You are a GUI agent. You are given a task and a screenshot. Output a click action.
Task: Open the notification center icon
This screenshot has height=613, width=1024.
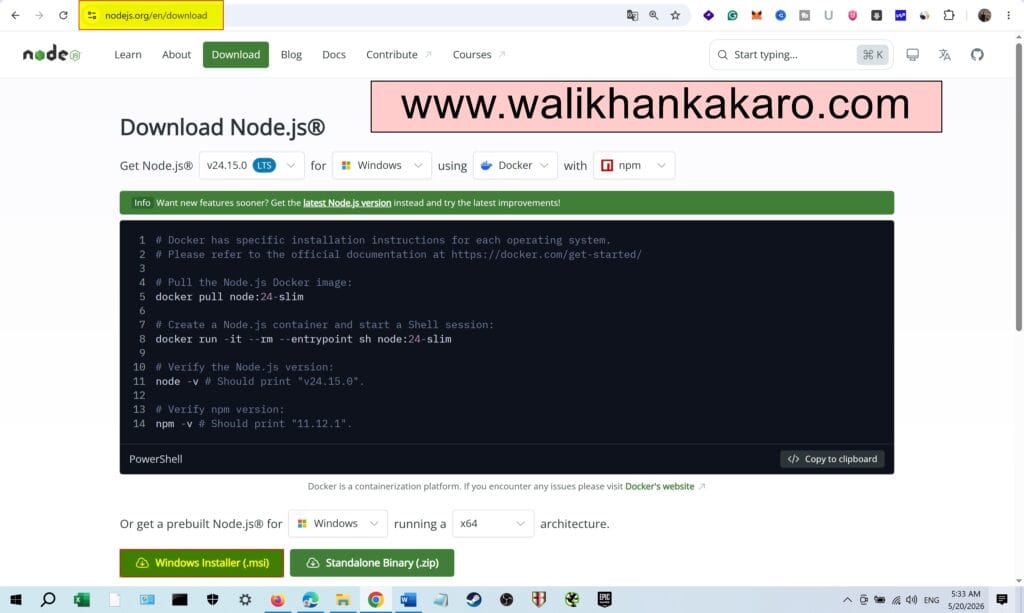pyautogui.click(x=1002, y=599)
